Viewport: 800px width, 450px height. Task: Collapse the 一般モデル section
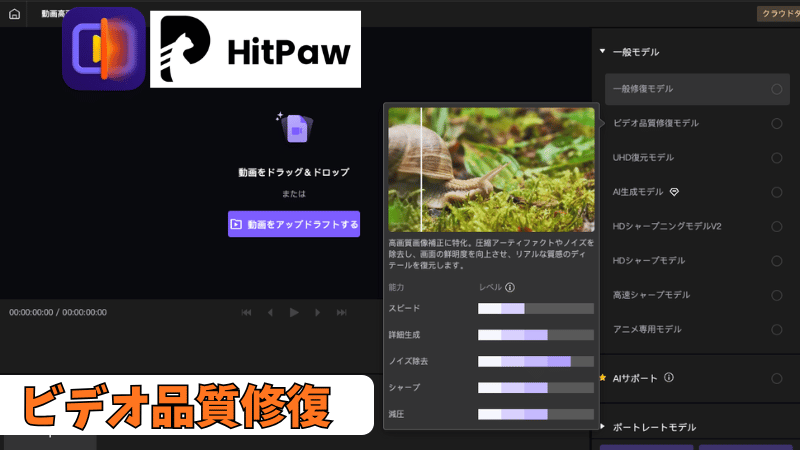[x=602, y=51]
